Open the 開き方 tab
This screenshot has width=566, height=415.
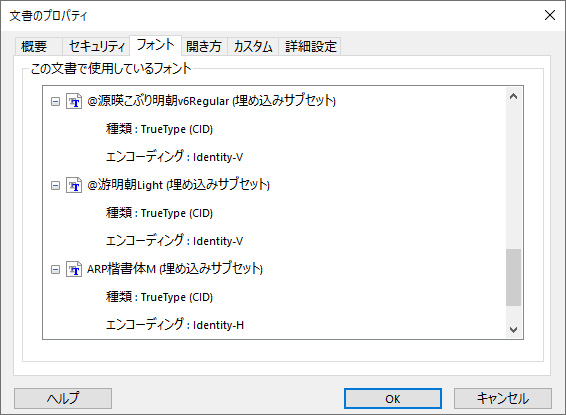coord(204,46)
